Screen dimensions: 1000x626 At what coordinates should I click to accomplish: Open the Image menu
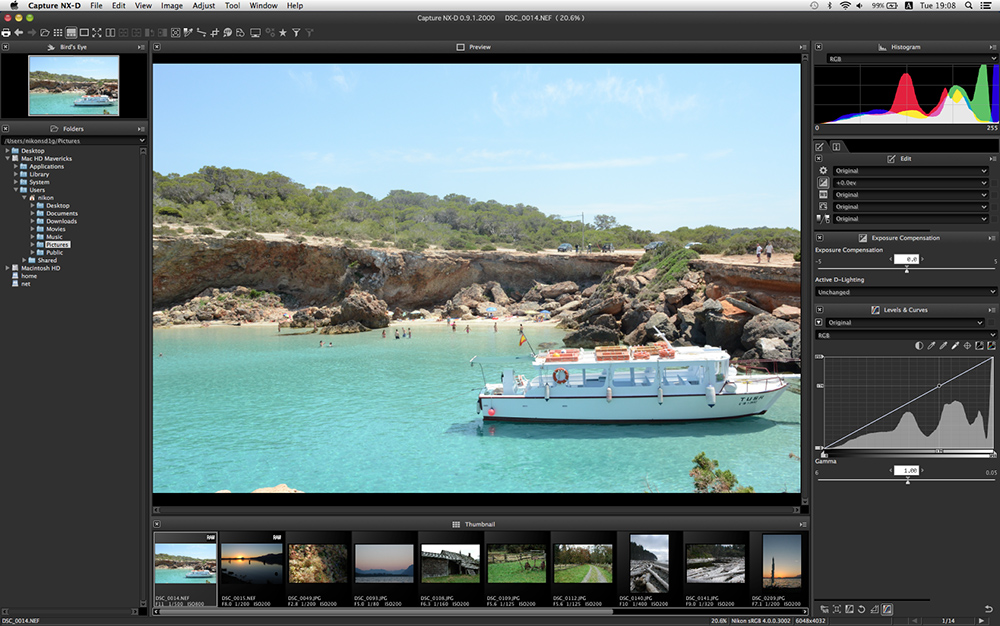[x=172, y=6]
